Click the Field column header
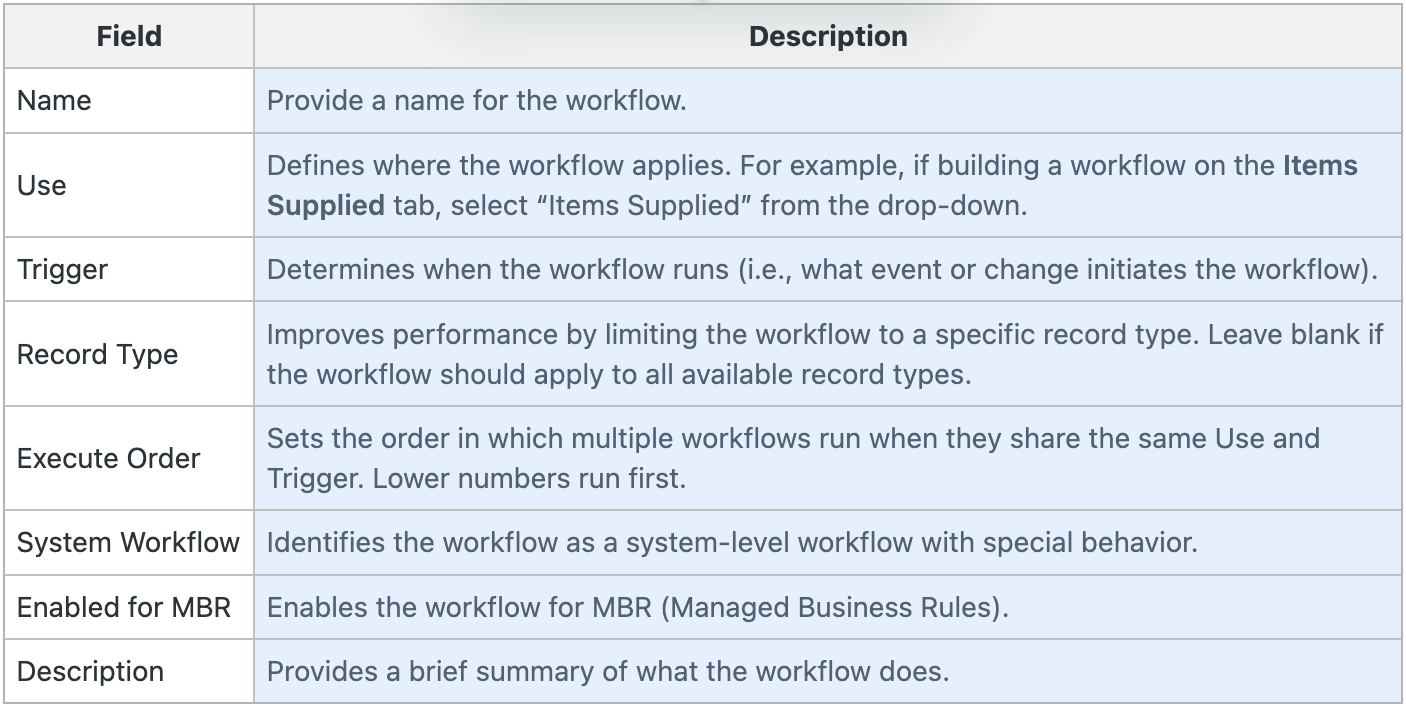Image resolution: width=1406 pixels, height=710 pixels. click(x=129, y=37)
